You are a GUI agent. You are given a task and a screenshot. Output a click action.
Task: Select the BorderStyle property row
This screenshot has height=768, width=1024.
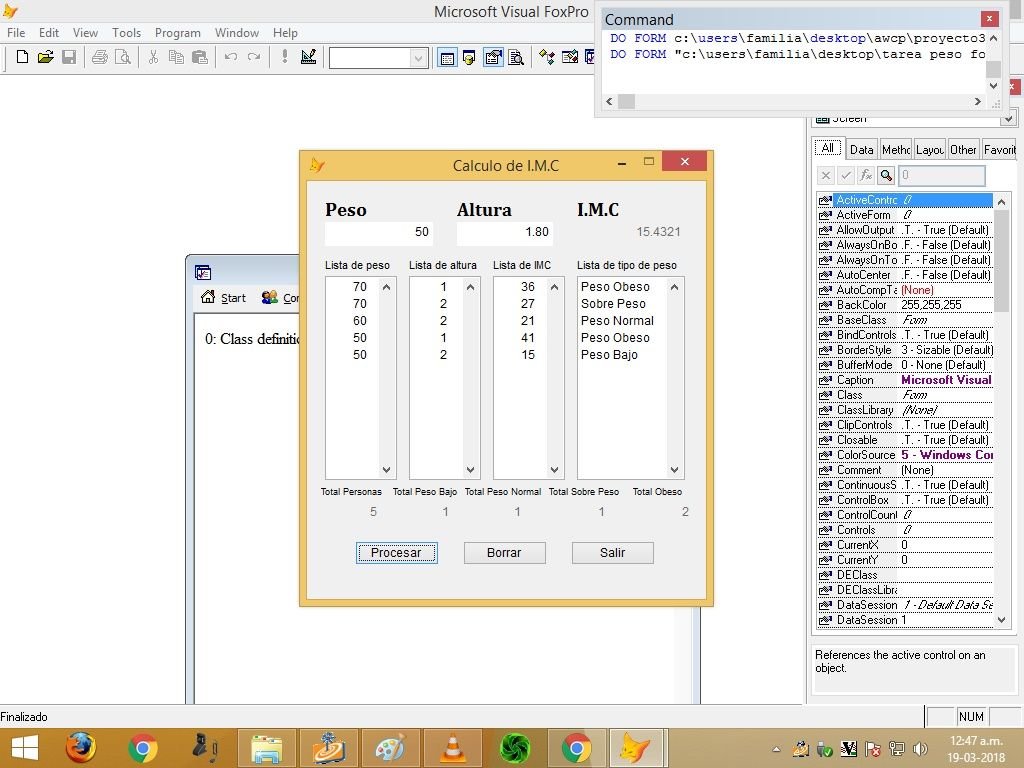(x=905, y=350)
